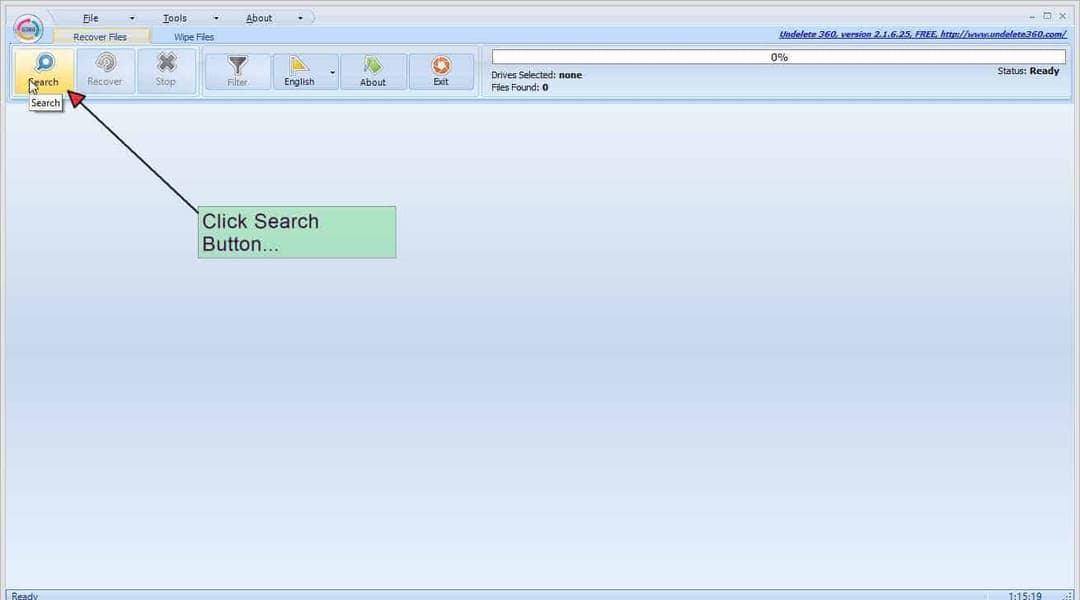Click the Exit toolbar button
The image size is (1080, 600).
pyautogui.click(x=442, y=71)
